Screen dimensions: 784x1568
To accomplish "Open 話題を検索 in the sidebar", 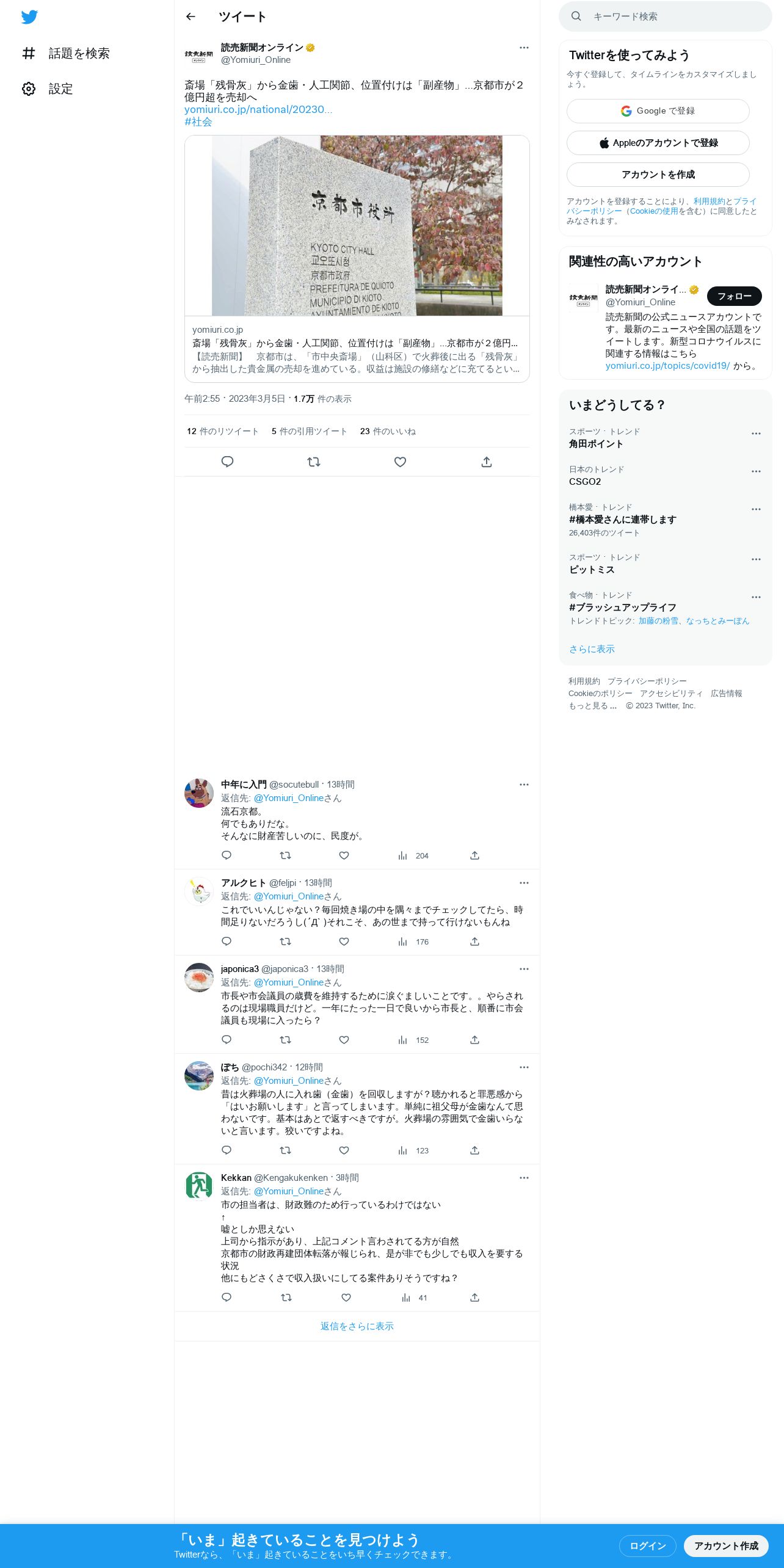I will (x=66, y=54).
